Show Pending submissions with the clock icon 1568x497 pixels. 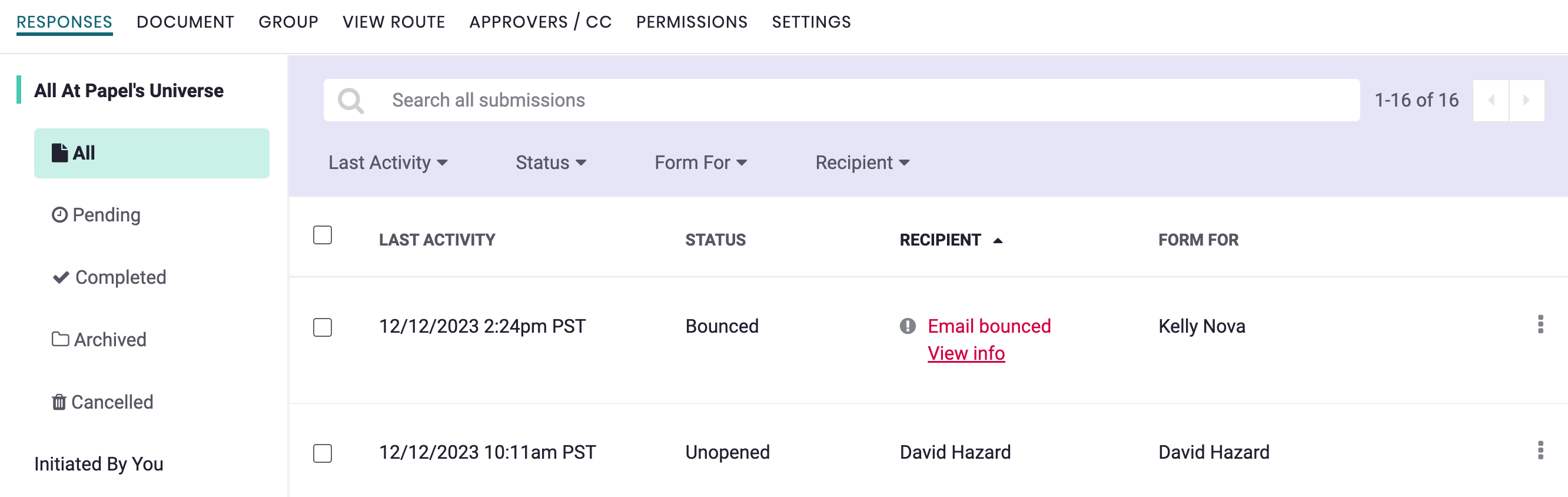pos(96,215)
